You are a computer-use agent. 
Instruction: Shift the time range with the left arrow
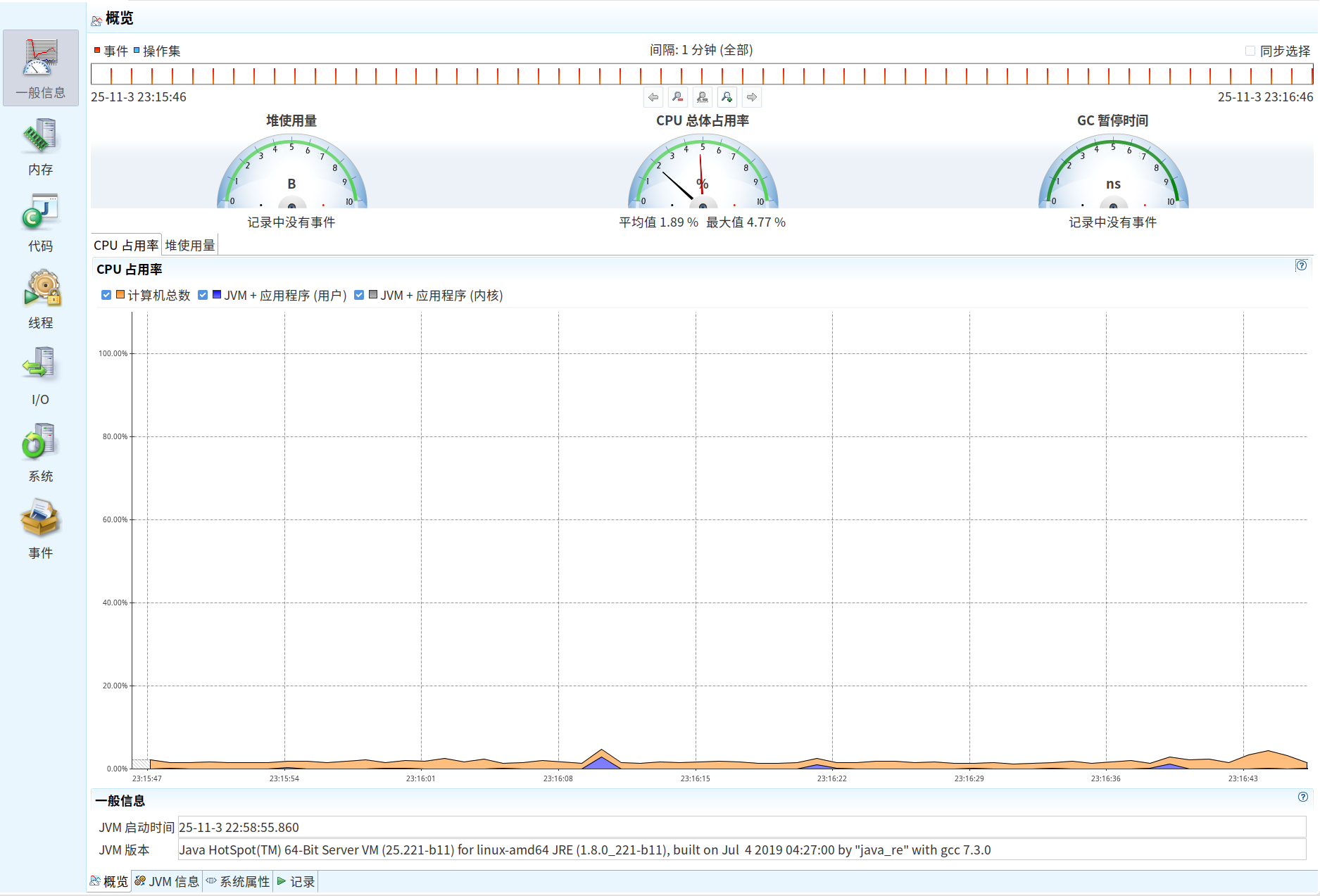click(653, 97)
